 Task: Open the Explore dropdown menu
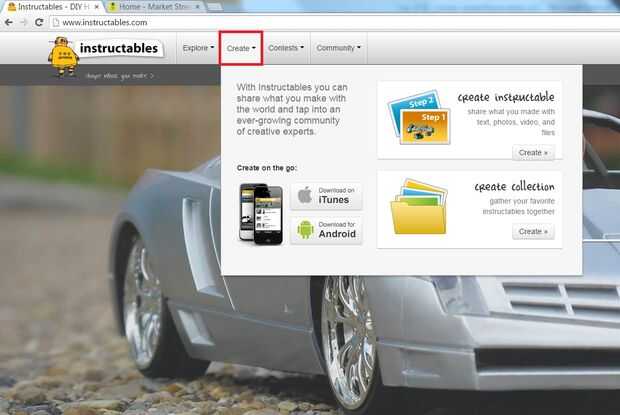[198, 48]
